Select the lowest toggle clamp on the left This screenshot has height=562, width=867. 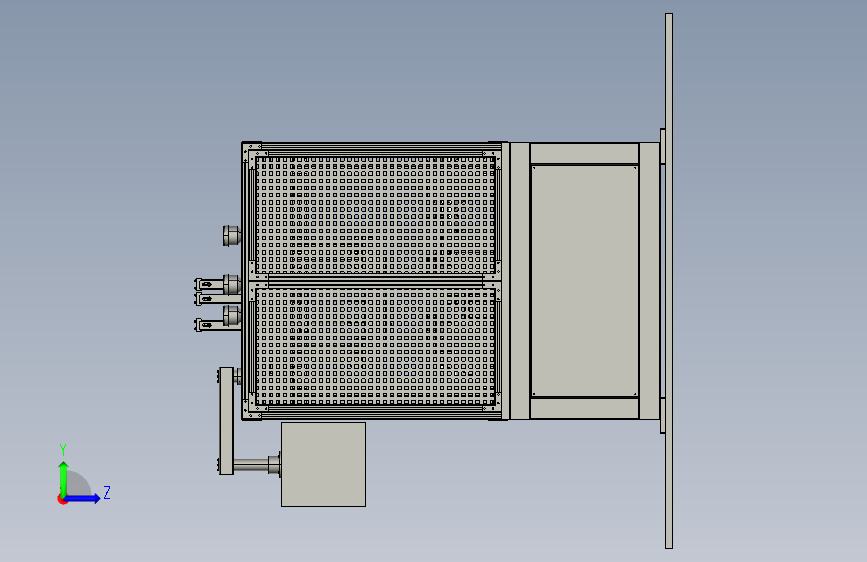tap(217, 325)
